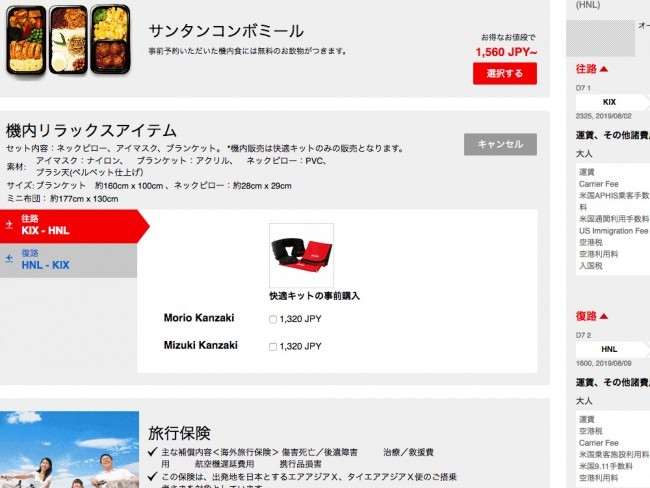
Task: Click the red 選択する button
Action: [x=504, y=73]
